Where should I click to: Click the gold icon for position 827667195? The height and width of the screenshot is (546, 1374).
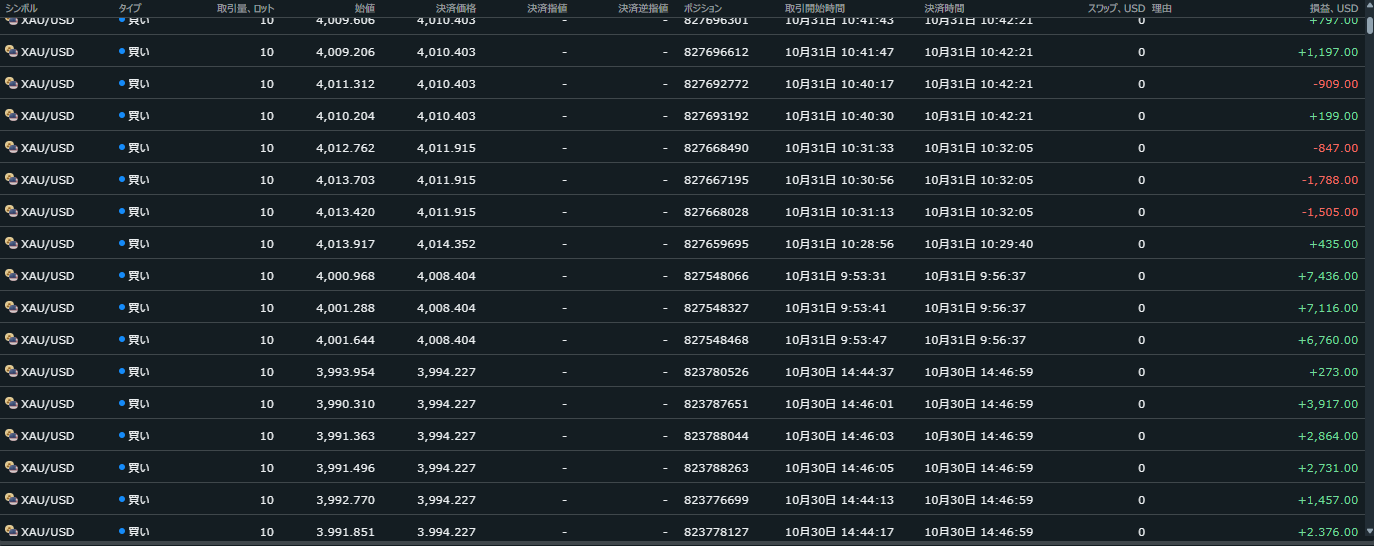11,179
